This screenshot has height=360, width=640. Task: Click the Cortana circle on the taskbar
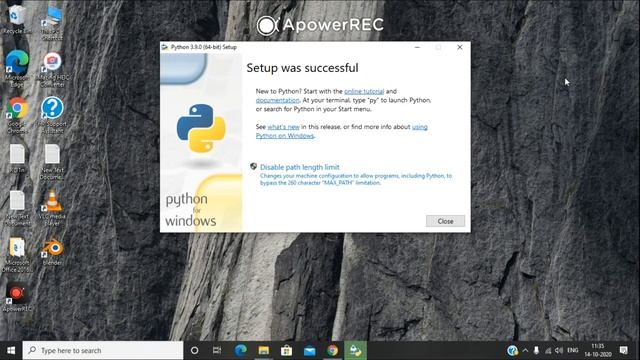[195, 350]
